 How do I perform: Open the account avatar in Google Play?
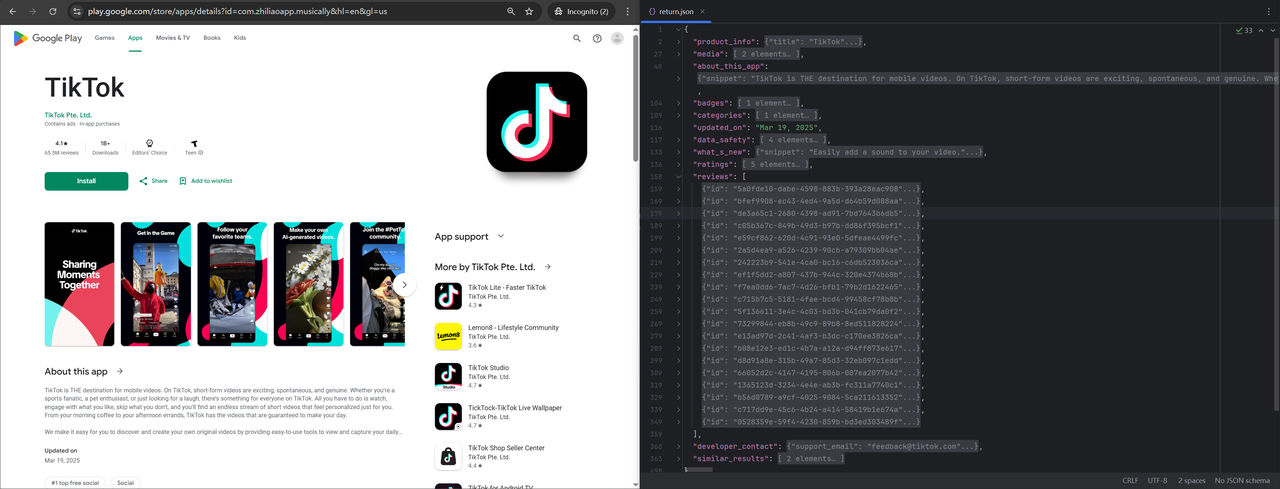(x=617, y=38)
